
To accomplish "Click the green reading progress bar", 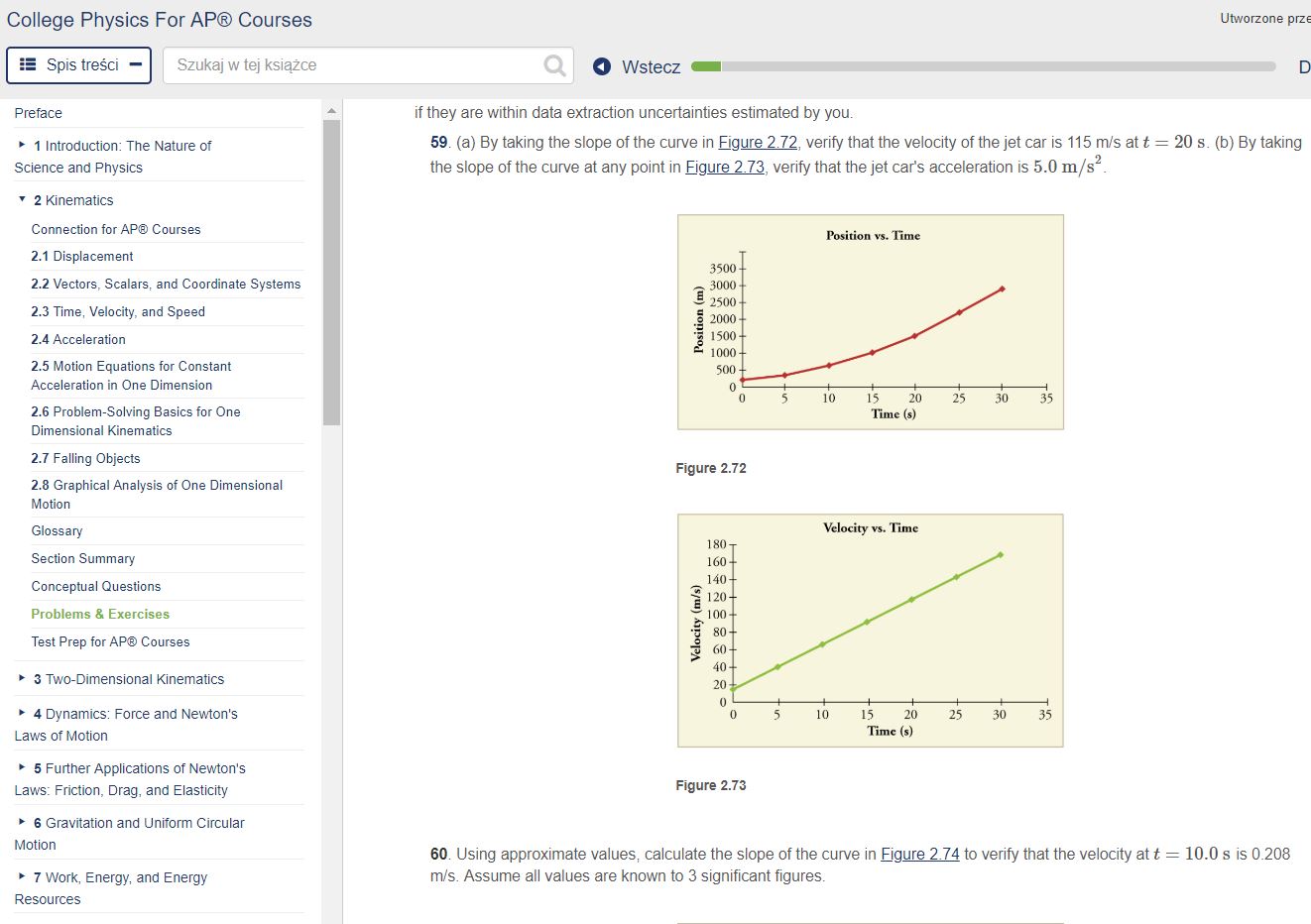I will click(x=707, y=66).
